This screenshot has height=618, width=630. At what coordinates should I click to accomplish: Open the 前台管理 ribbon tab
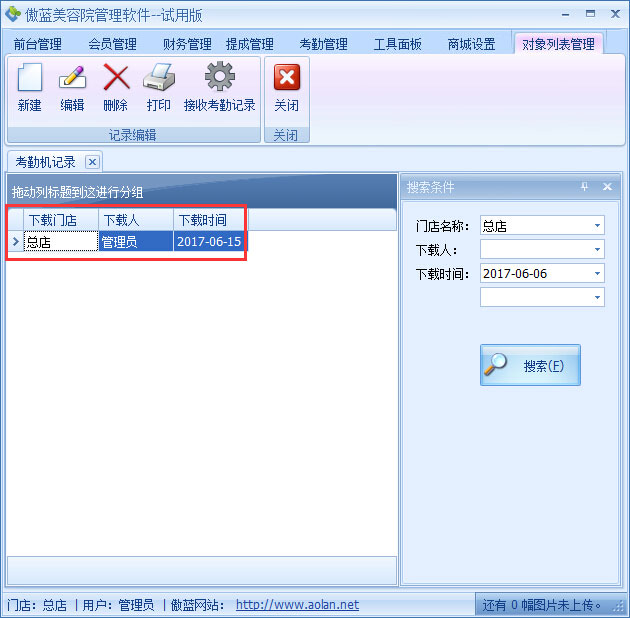pos(38,44)
